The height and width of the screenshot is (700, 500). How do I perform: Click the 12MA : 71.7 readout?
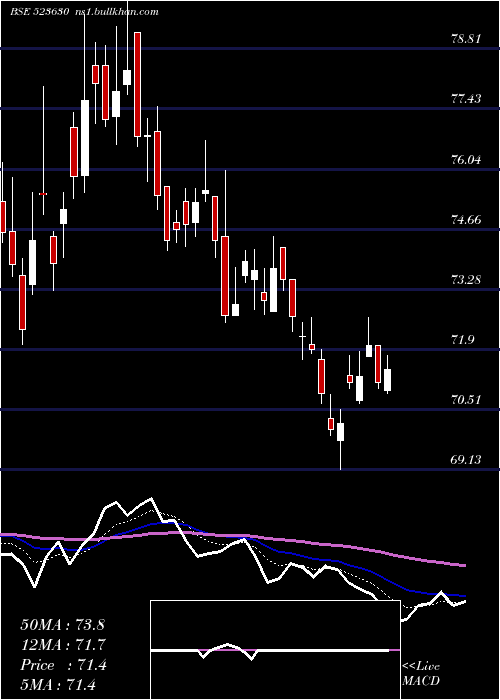62,645
